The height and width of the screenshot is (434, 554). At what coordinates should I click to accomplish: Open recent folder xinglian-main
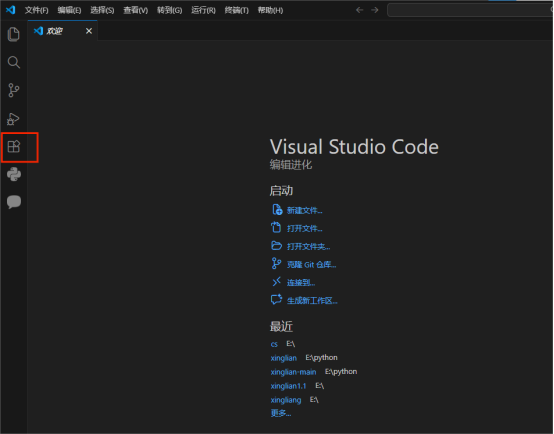[x=293, y=372]
